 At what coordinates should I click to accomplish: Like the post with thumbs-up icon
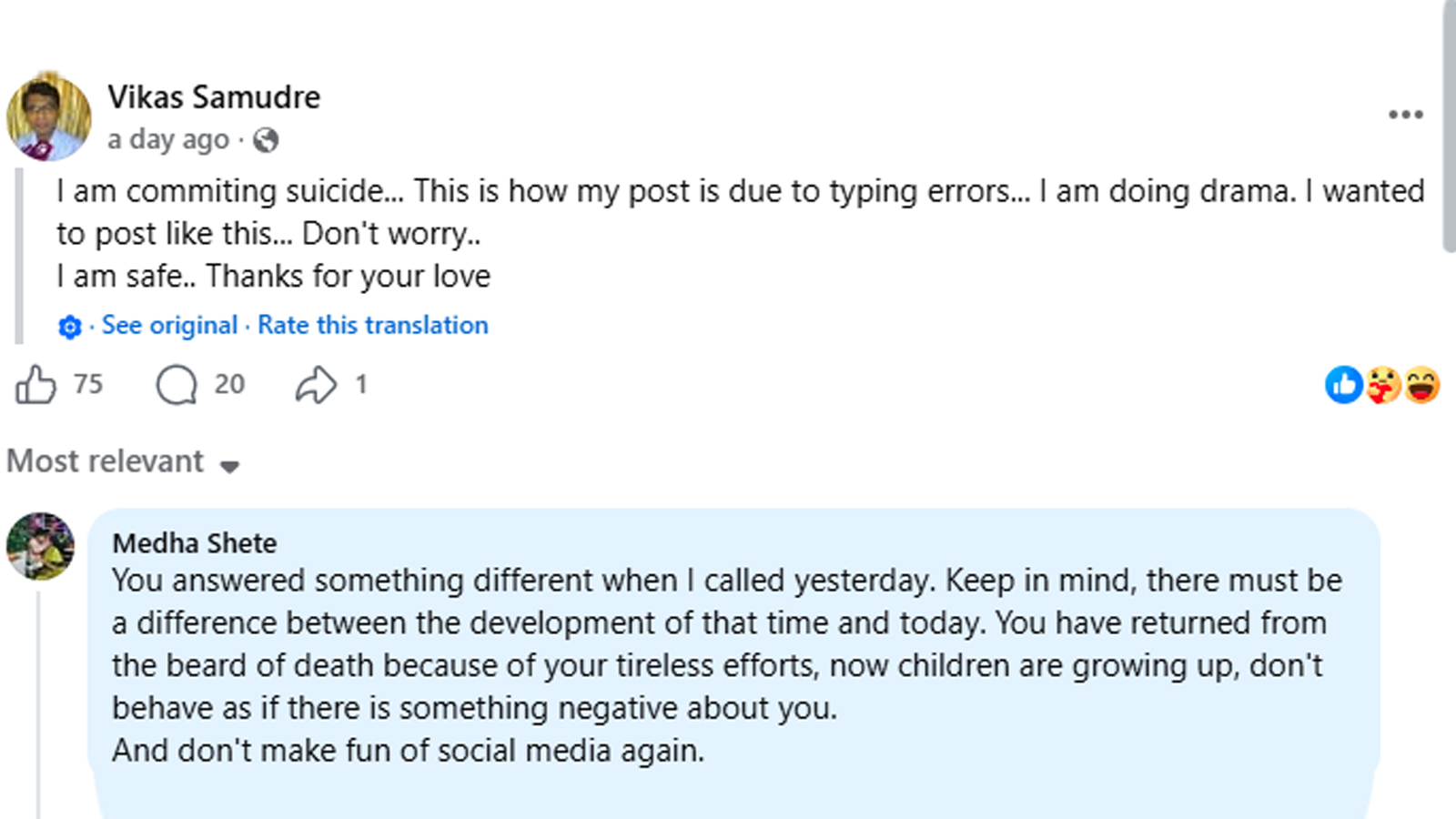(35, 384)
